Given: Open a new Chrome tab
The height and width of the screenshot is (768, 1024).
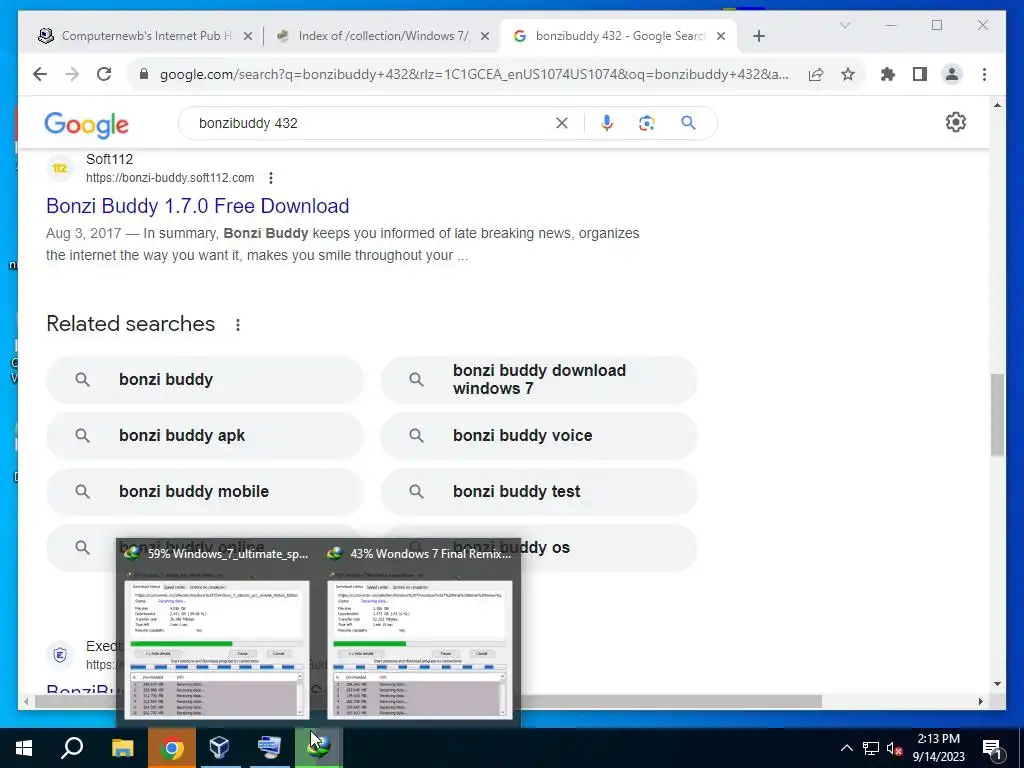Looking at the screenshot, I should [758, 37].
